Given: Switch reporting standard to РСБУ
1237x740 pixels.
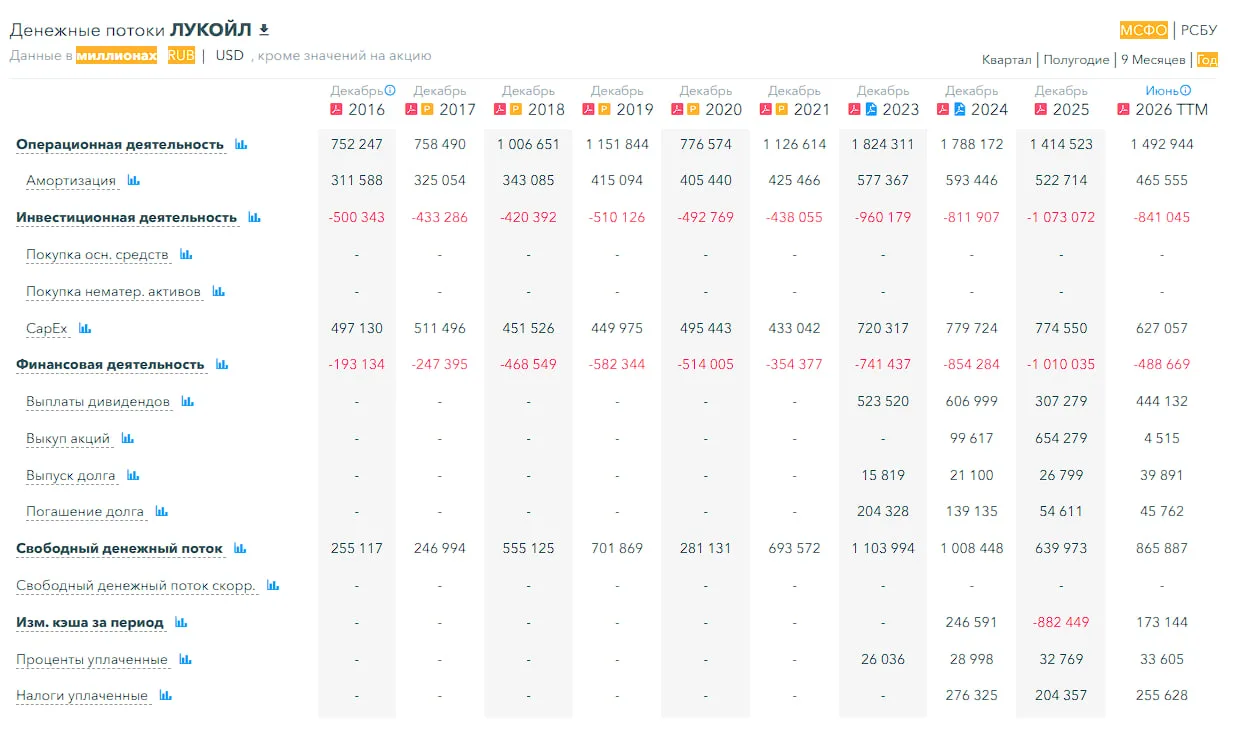Looking at the screenshot, I should (1199, 29).
